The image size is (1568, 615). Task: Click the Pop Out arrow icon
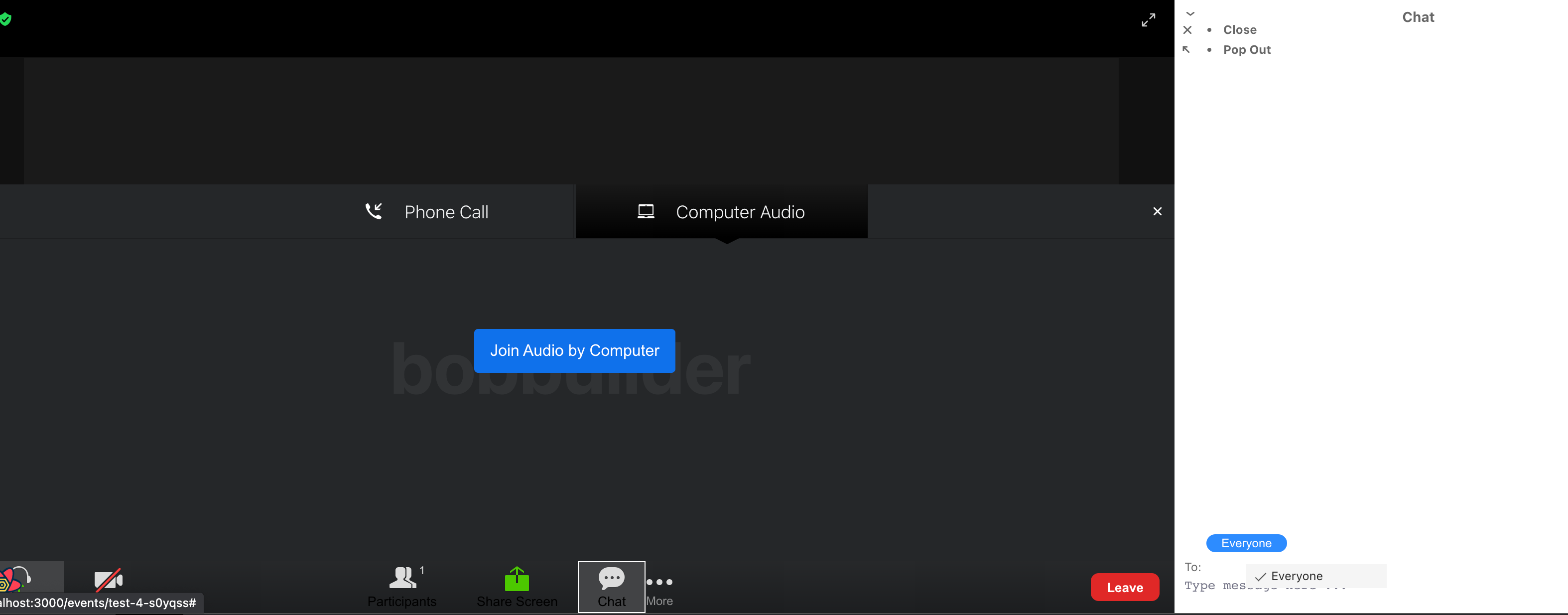pyautogui.click(x=1186, y=50)
